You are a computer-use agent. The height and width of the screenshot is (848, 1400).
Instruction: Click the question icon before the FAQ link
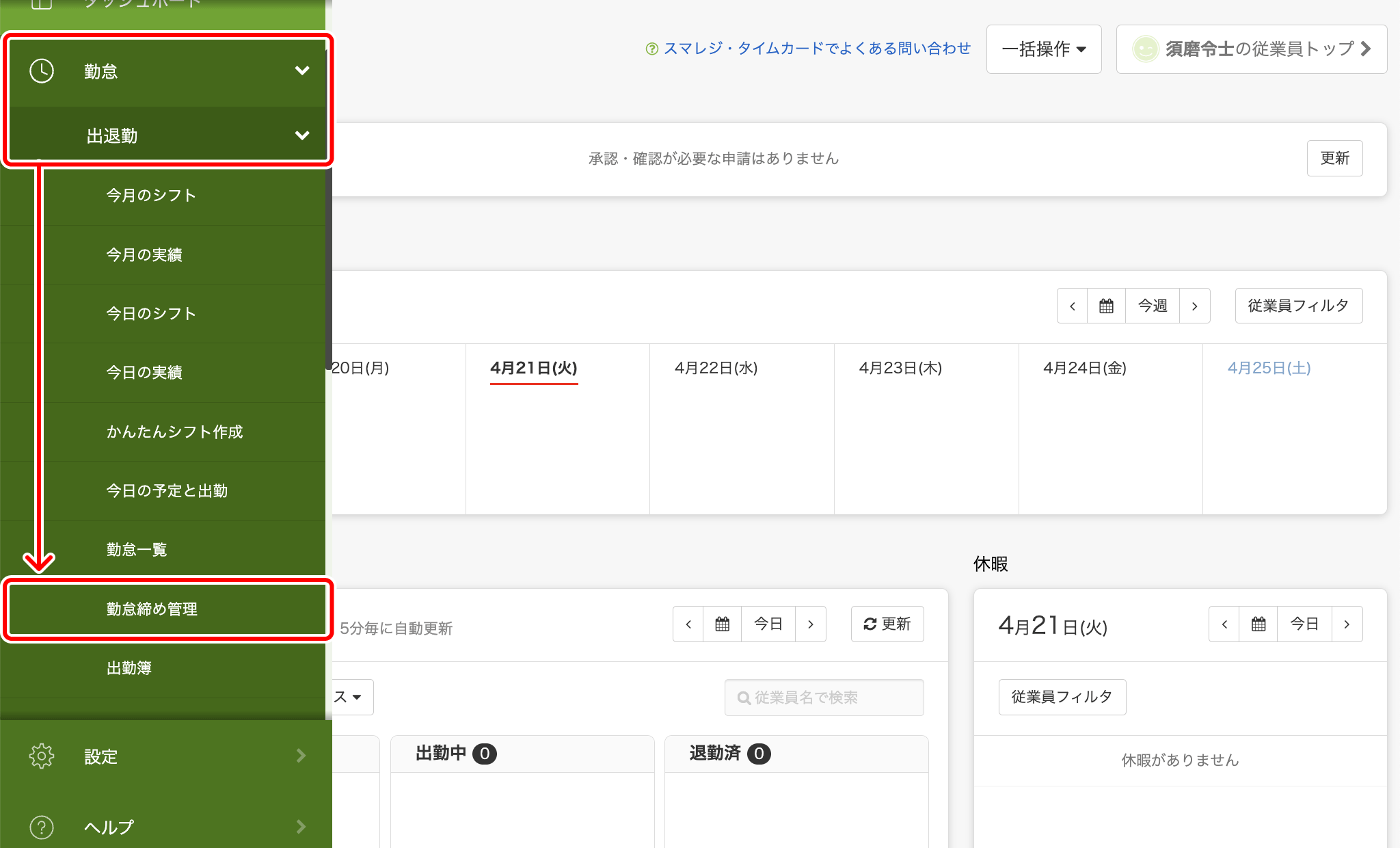coord(651,49)
